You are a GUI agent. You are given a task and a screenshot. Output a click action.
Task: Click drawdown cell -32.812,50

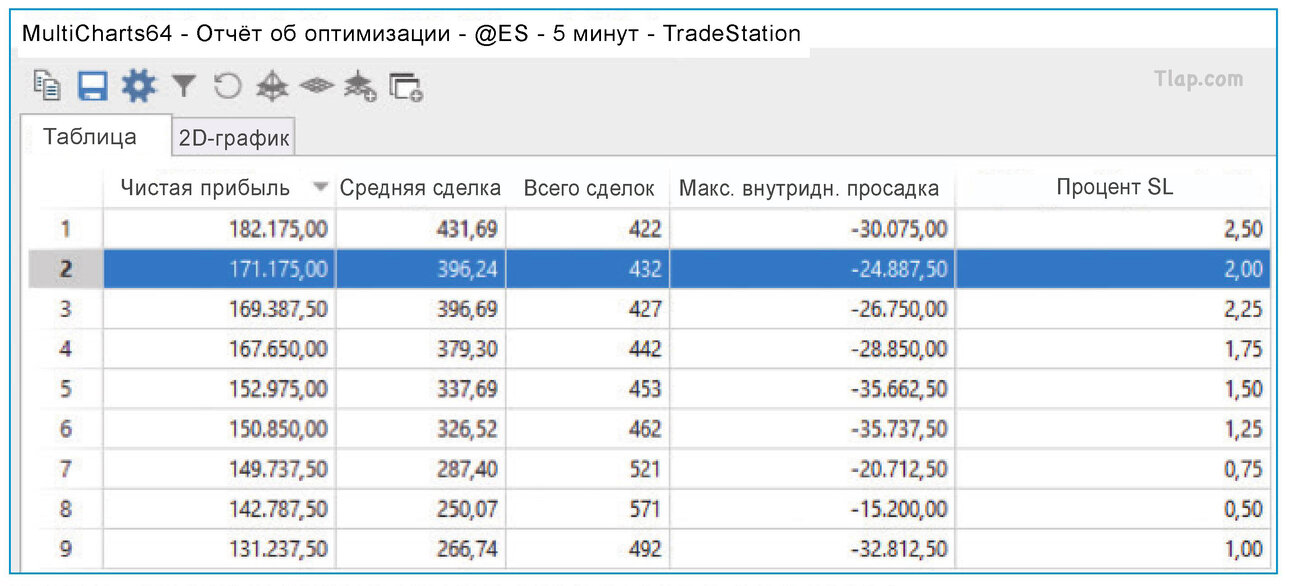tap(812, 549)
